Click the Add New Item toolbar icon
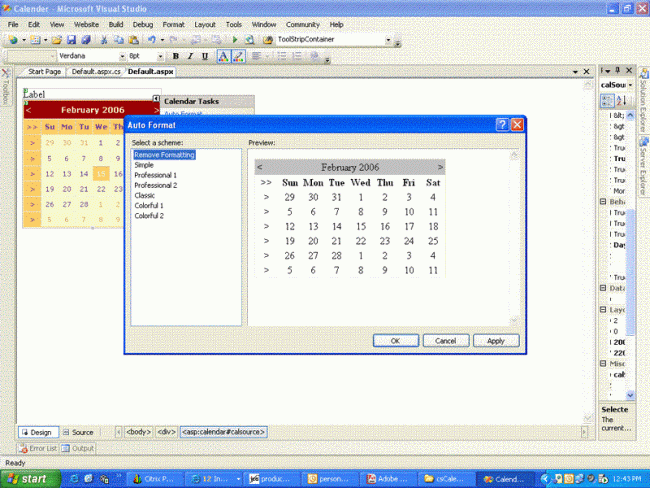Image resolution: width=650 pixels, height=488 pixels. point(35,39)
